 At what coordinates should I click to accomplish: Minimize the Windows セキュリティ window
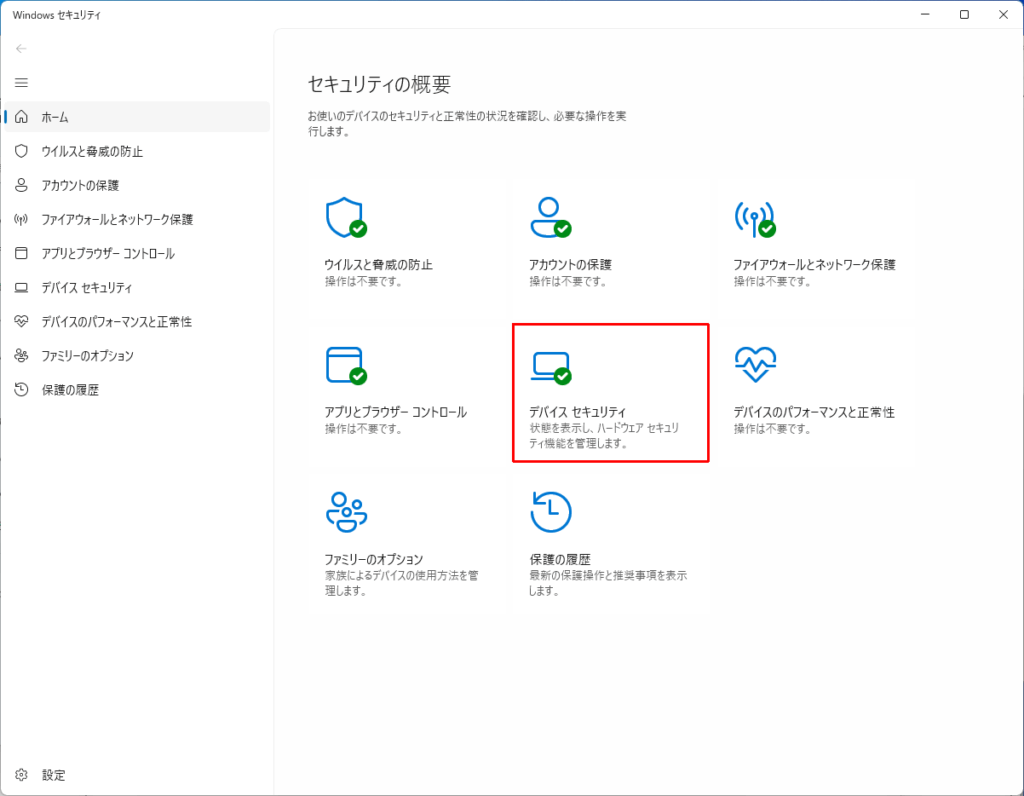(x=925, y=14)
